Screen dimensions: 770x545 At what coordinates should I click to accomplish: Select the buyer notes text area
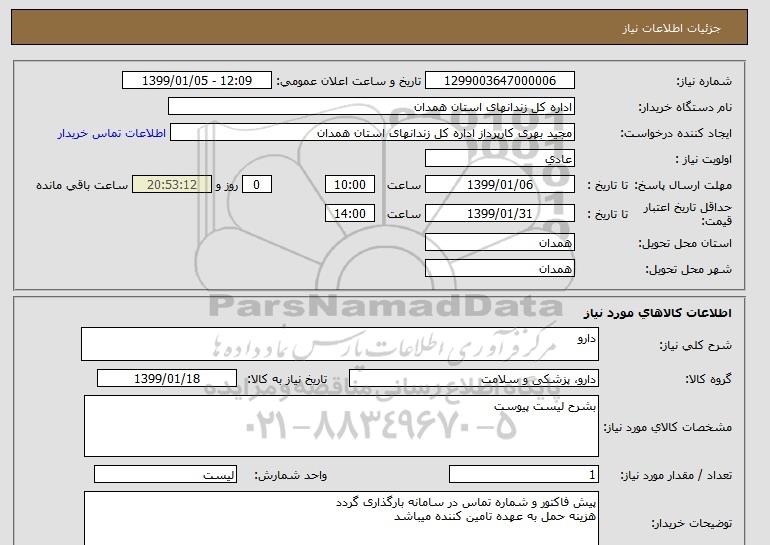click(x=341, y=518)
